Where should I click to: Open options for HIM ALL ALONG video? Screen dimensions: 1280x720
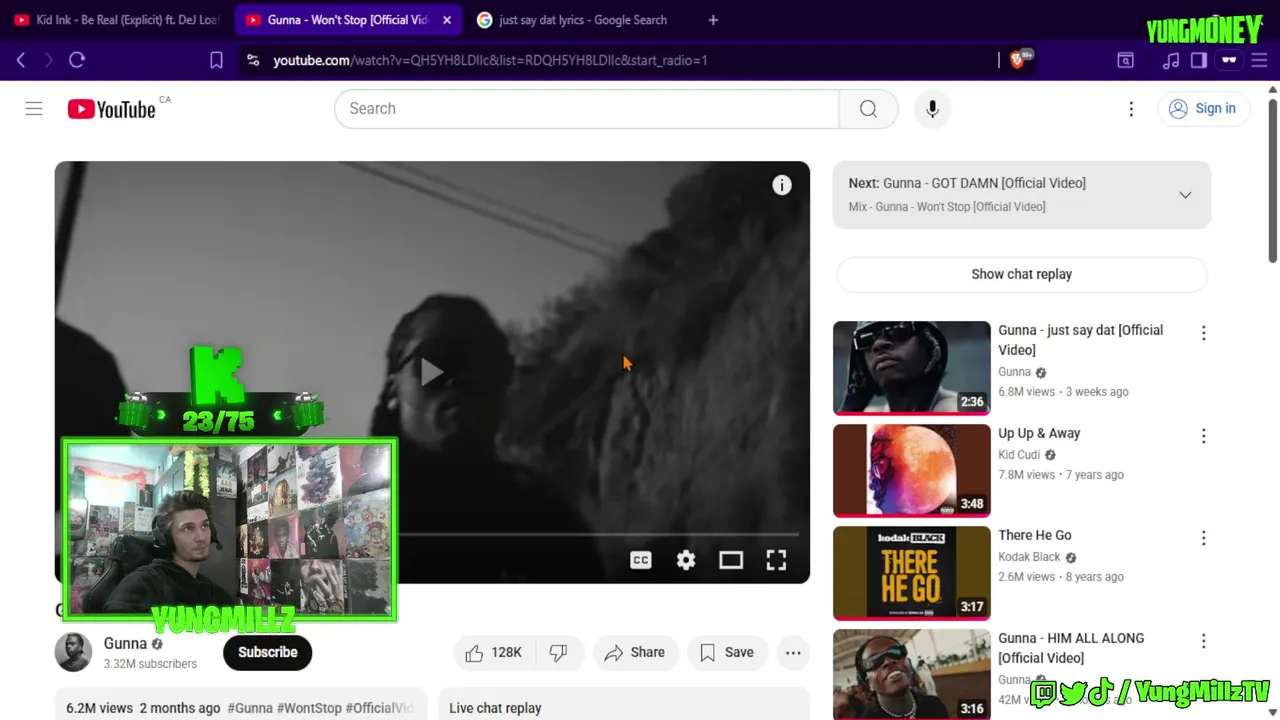click(1203, 641)
